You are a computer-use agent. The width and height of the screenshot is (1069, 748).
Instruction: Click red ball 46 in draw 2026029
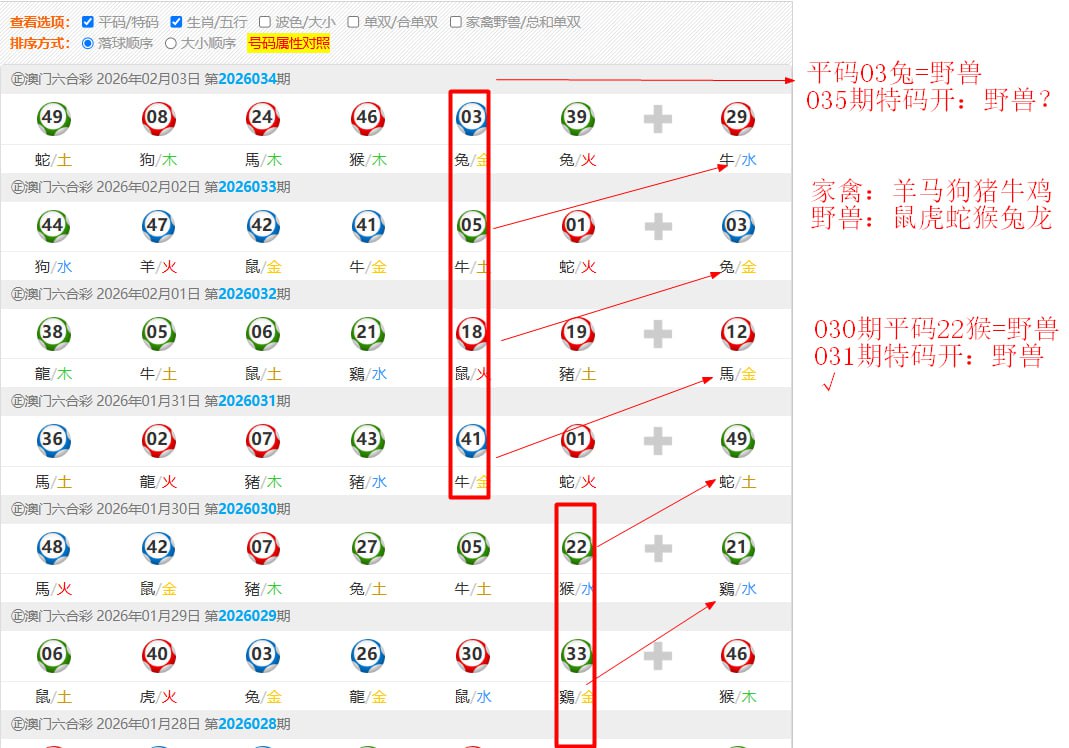click(736, 655)
